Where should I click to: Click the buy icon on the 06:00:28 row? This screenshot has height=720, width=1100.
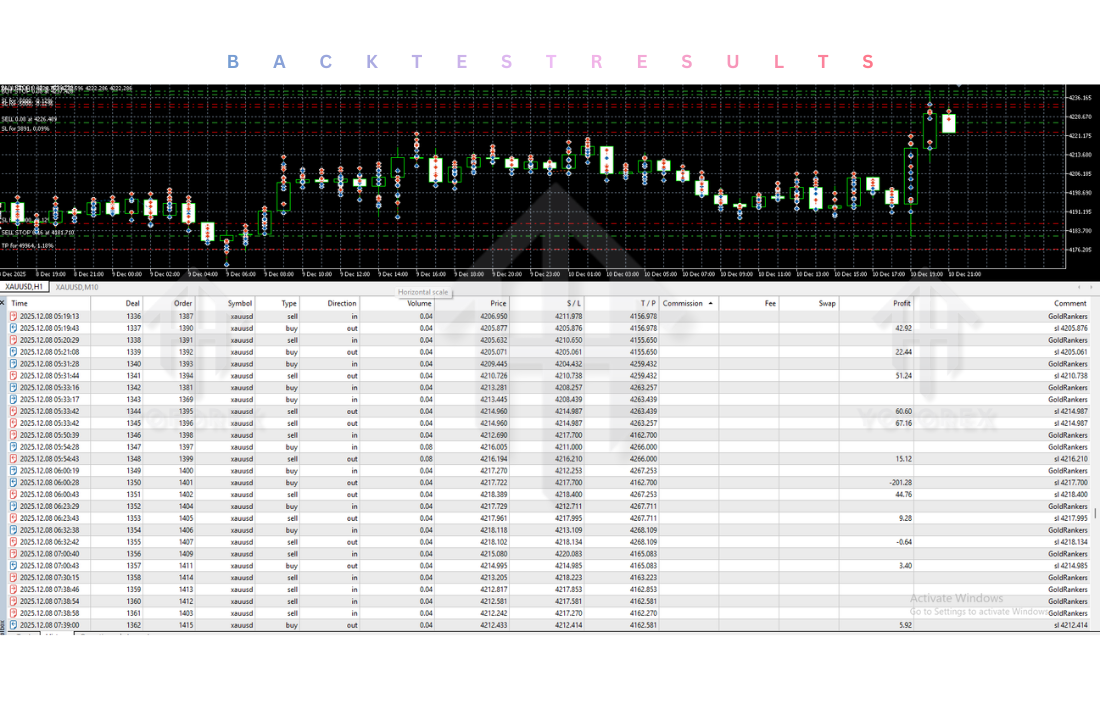[13, 482]
